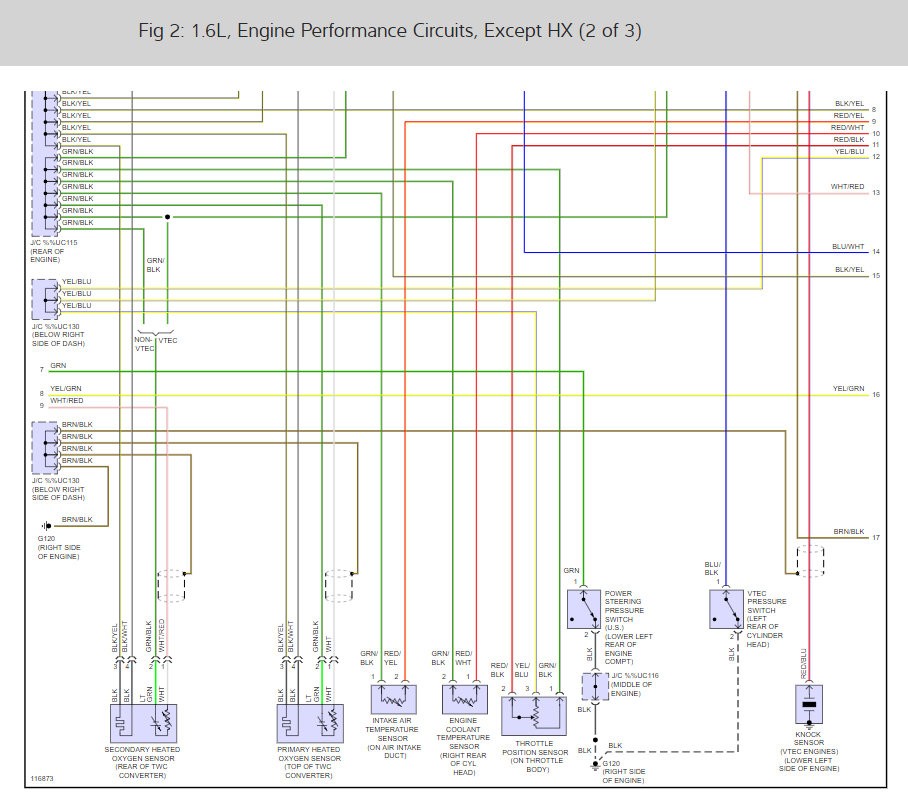Screen dimensions: 908x808
Task: Click the 'SECONDARY HEATED OXYGEN SENSOR' caption
Action: coord(142,762)
